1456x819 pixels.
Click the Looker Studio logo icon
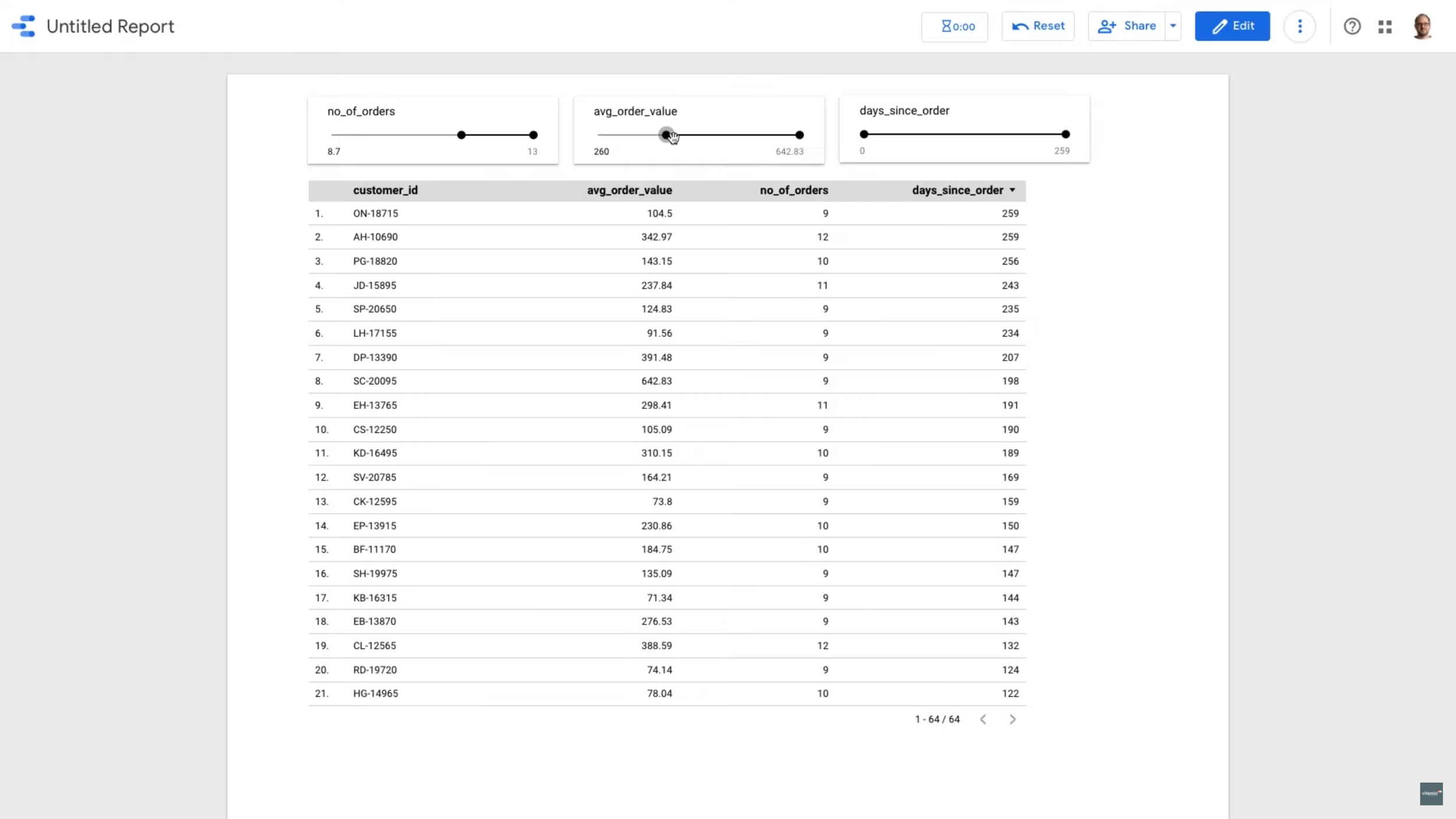pyautogui.click(x=24, y=26)
